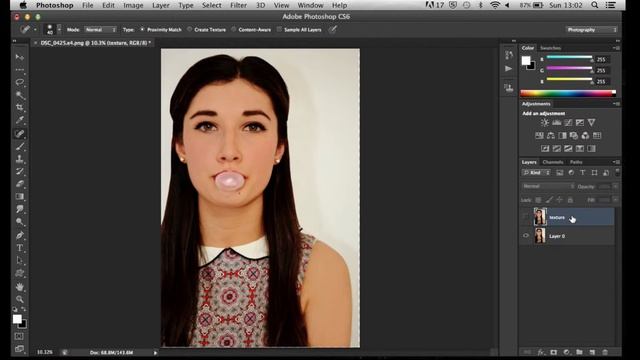Select the Dodge tool

tap(20, 222)
